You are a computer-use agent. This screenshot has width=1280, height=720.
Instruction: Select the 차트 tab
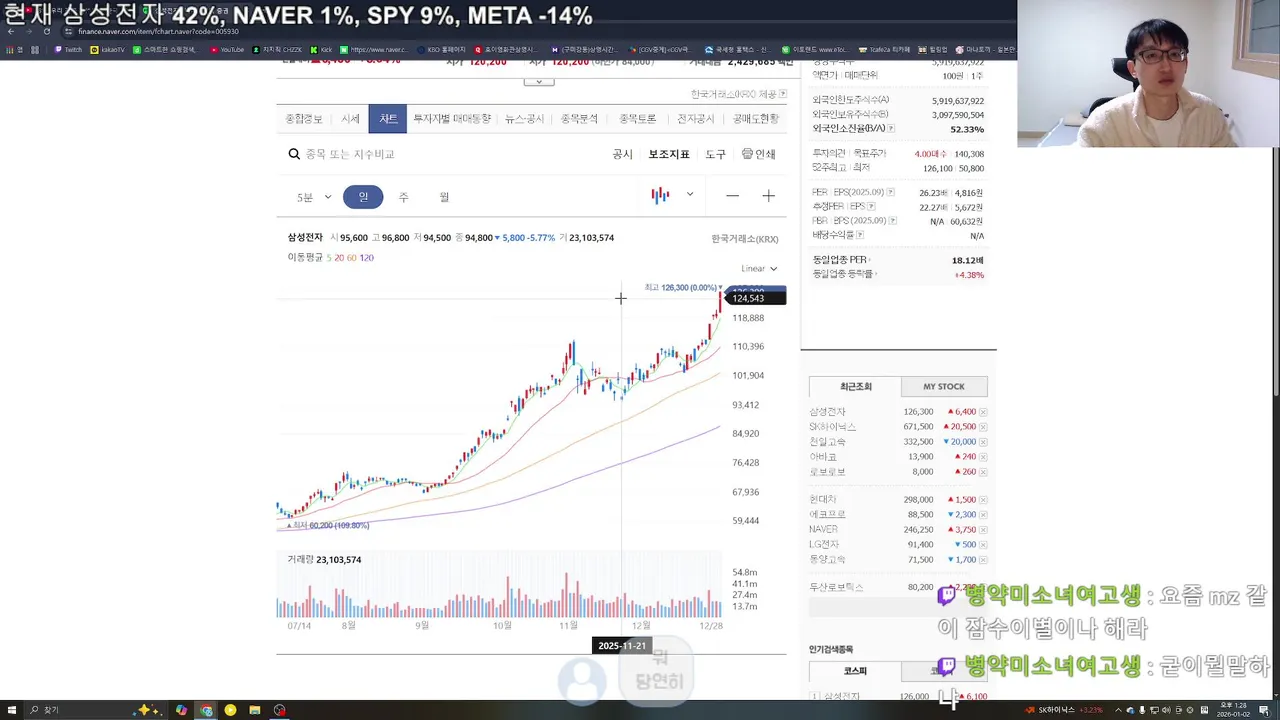point(387,119)
